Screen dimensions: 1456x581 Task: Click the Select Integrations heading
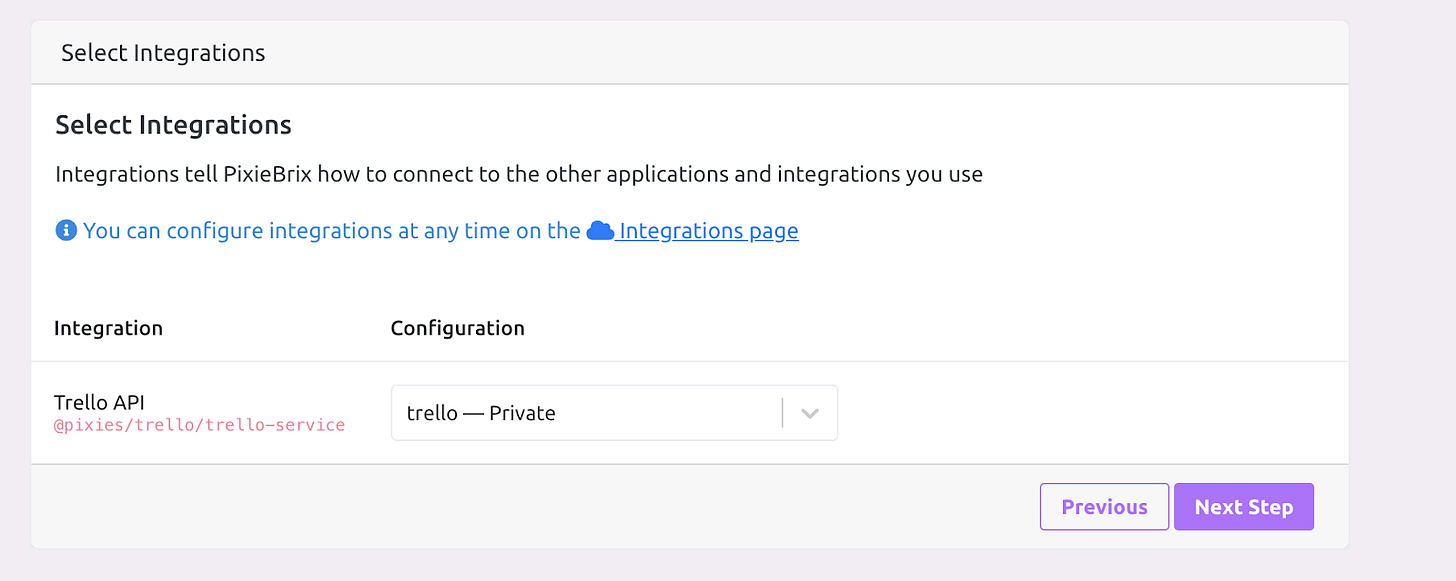173,124
